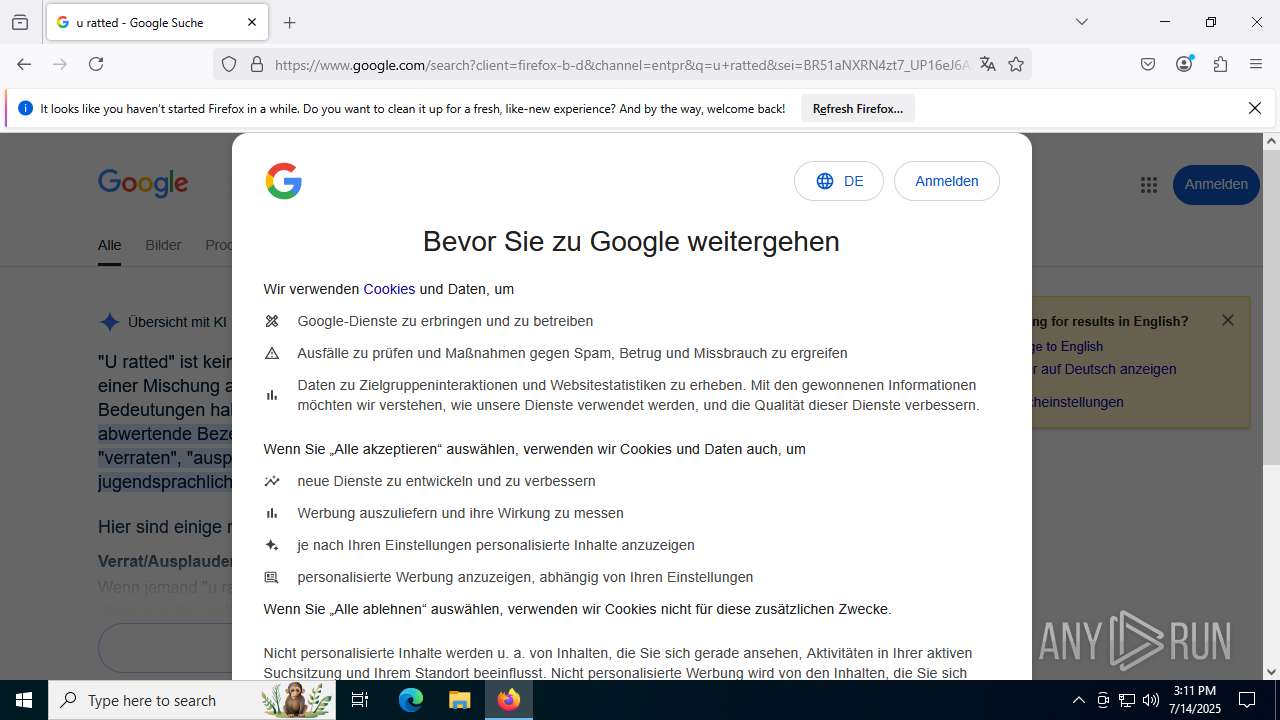Open Windows notification center icon
Screen dimensions: 1280x720
(1247, 700)
